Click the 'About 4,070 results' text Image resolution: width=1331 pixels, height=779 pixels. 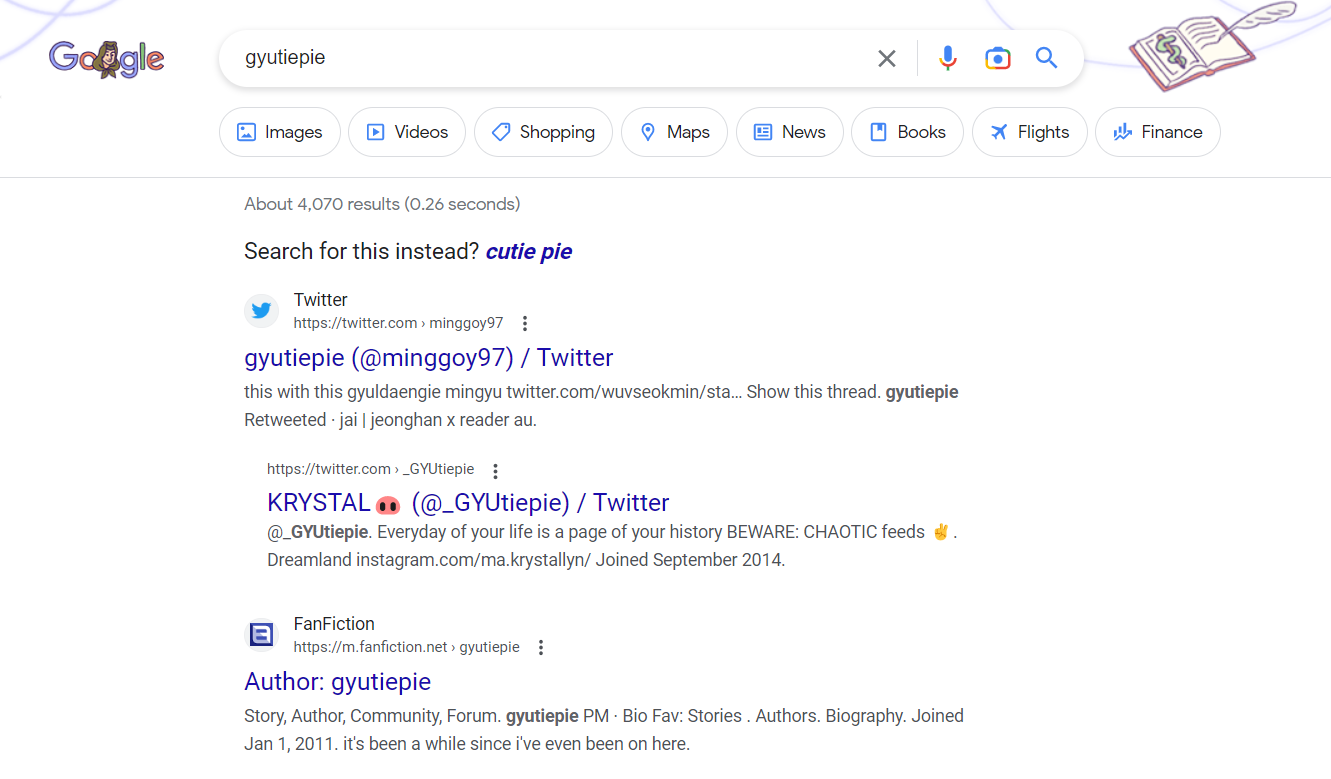(x=382, y=204)
